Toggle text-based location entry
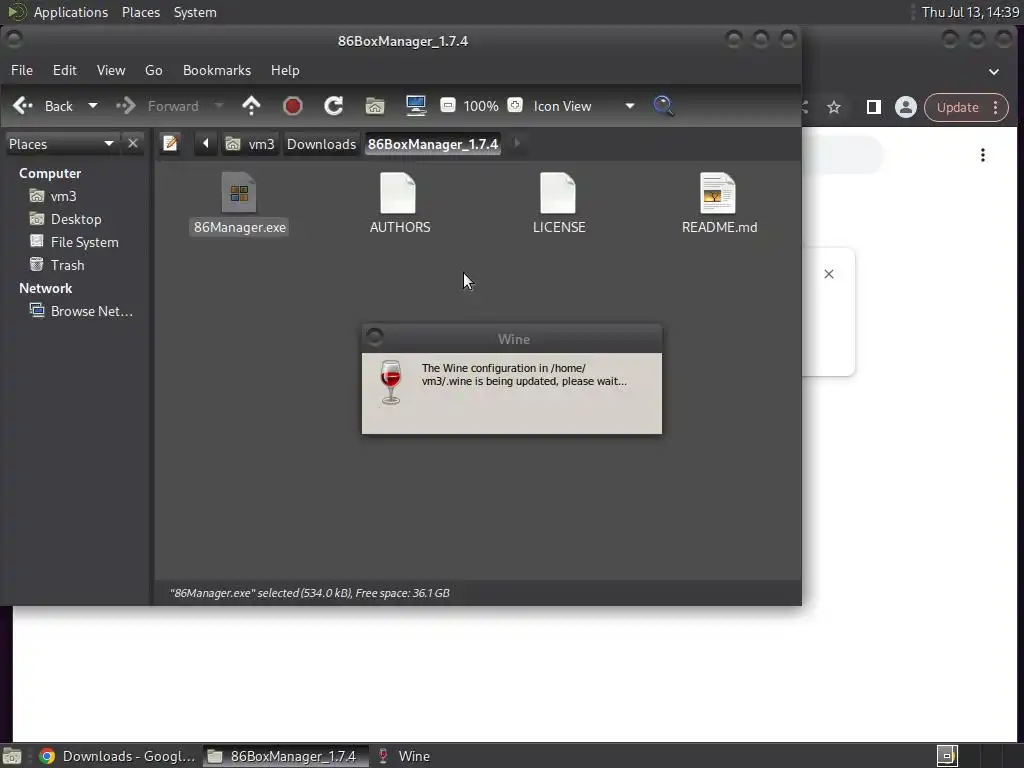Viewport: 1024px width, 768px height. (170, 143)
